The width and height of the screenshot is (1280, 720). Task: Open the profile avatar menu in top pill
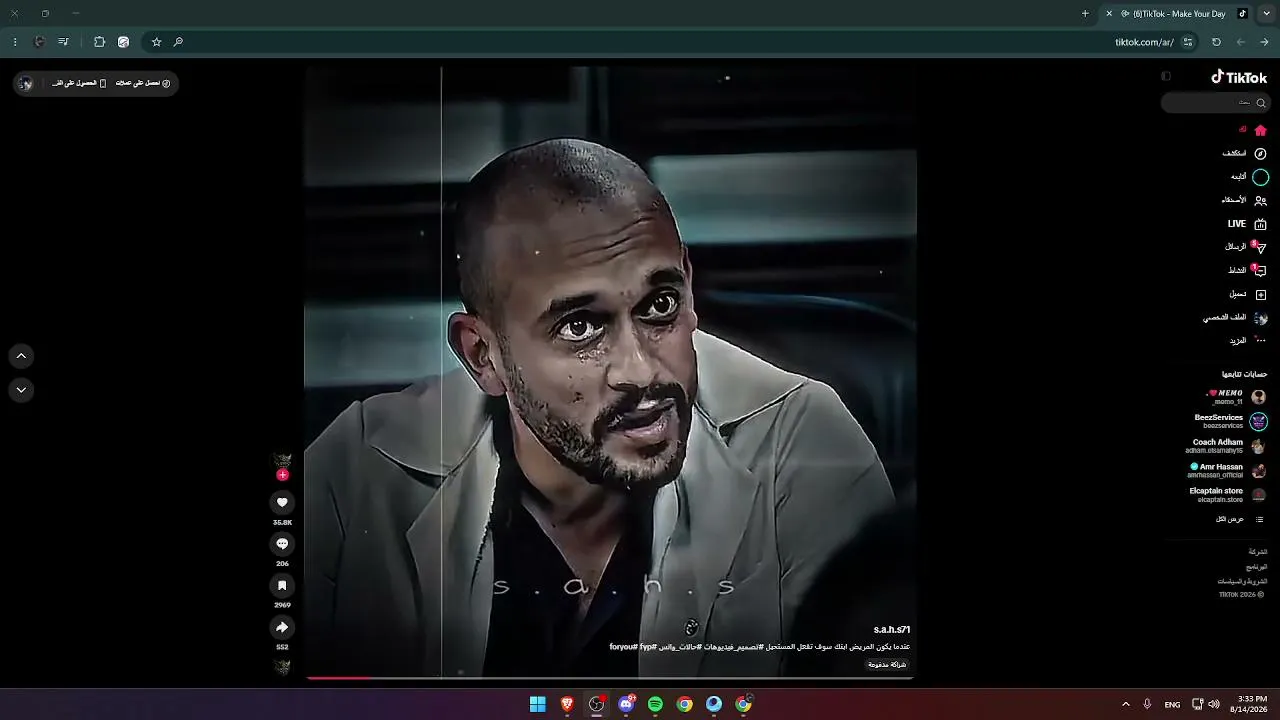(x=26, y=83)
